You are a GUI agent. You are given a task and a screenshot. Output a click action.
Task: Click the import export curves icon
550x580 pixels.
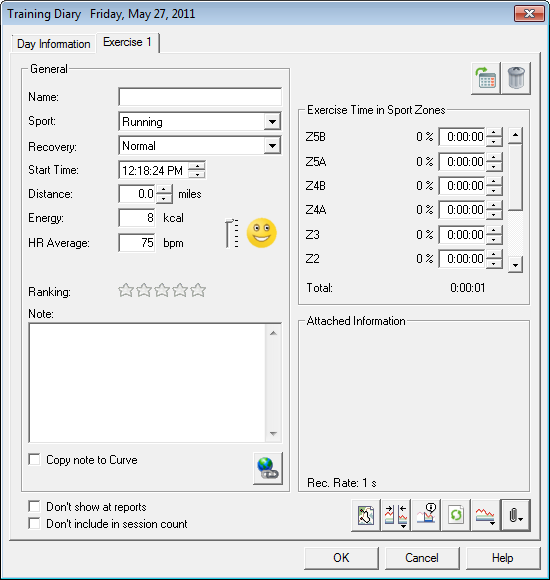(x=396, y=515)
